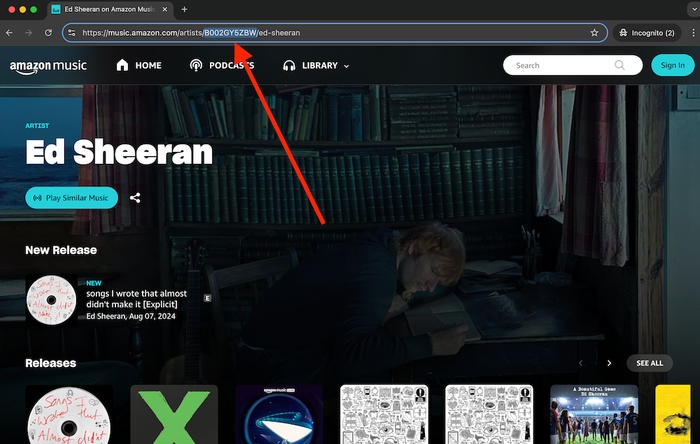The height and width of the screenshot is (444, 700).
Task: Click Play Similar Music button
Action: pyautogui.click(x=71, y=198)
